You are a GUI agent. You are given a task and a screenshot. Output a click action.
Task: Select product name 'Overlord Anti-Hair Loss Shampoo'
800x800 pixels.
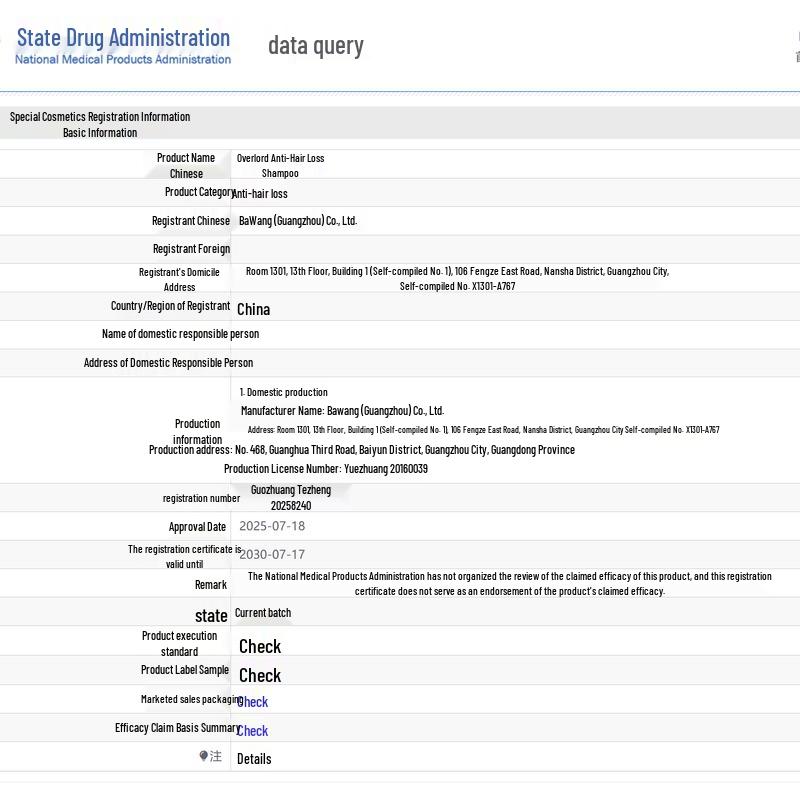[281, 166]
